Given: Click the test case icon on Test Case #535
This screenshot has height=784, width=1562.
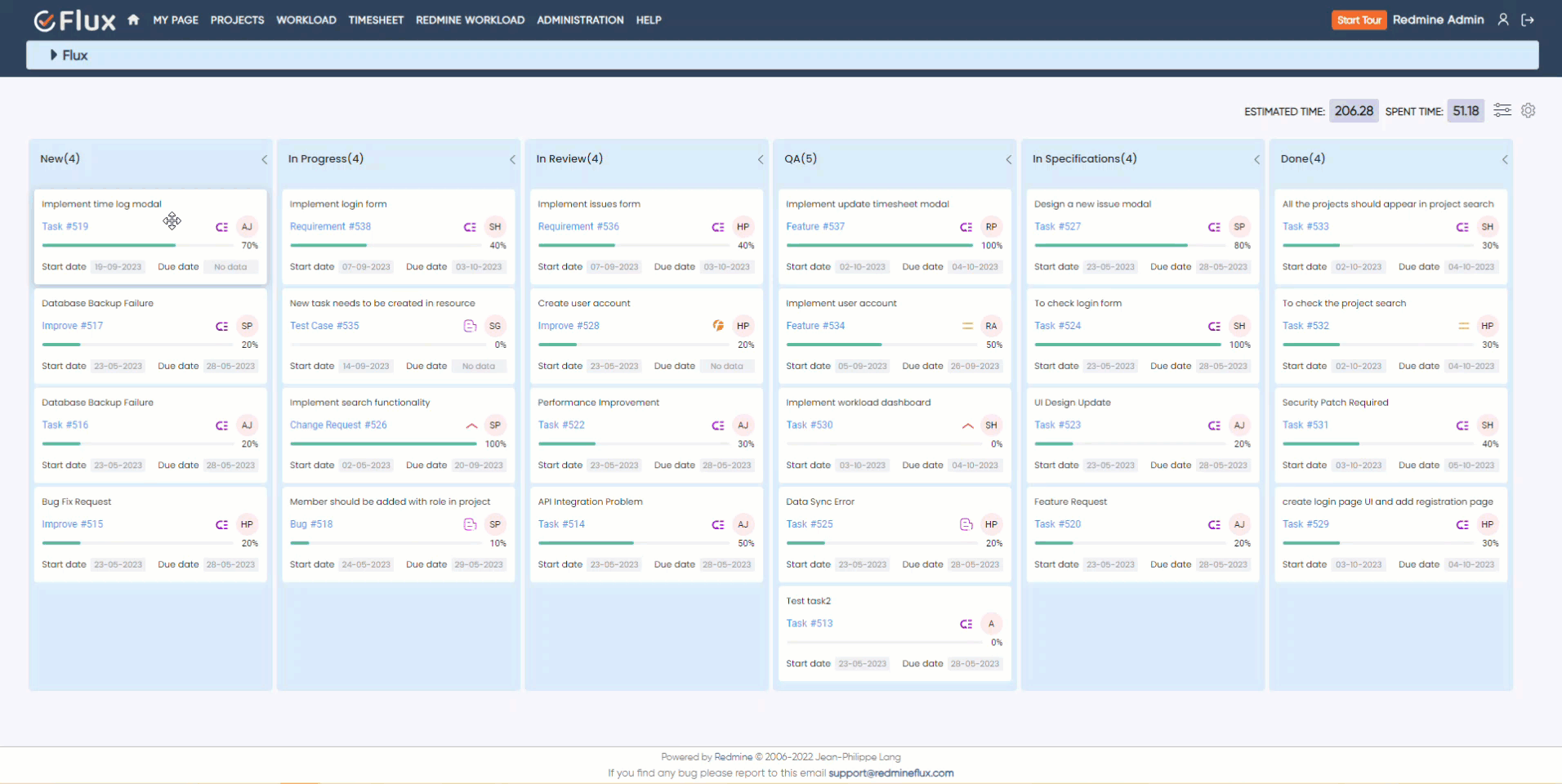Looking at the screenshot, I should click(470, 325).
